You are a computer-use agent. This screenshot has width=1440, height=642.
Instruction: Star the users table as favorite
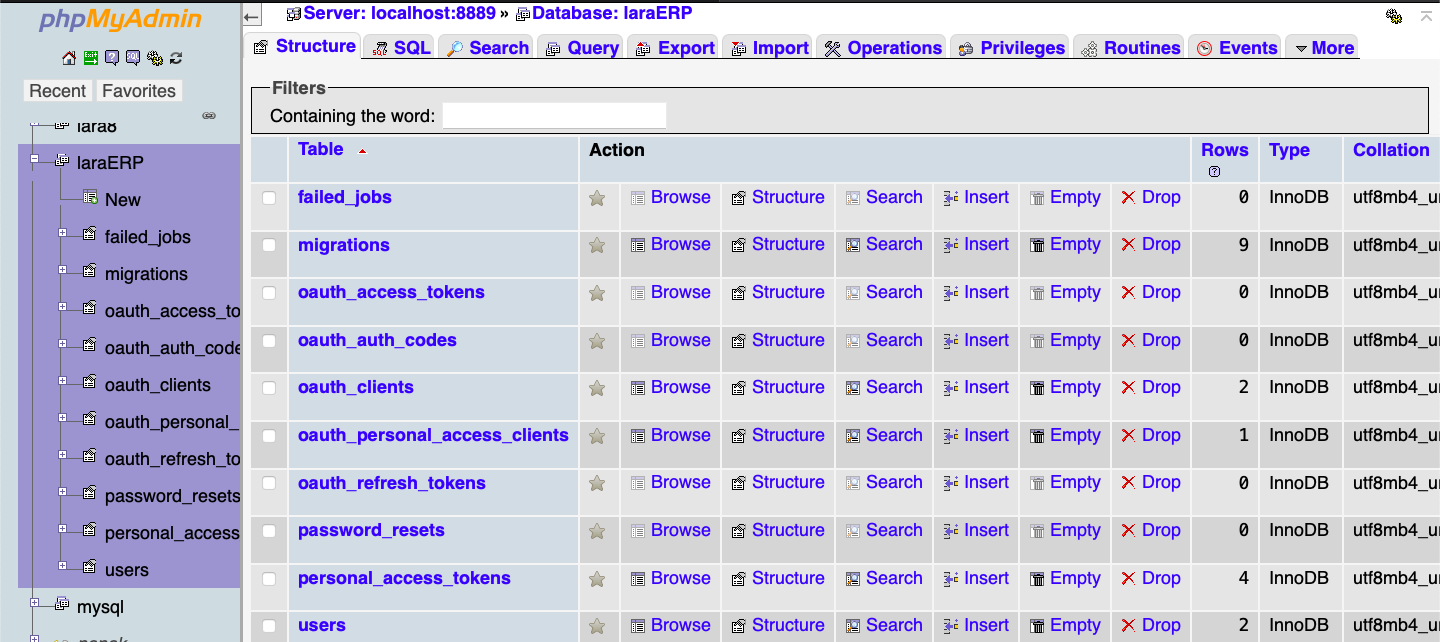pos(597,626)
